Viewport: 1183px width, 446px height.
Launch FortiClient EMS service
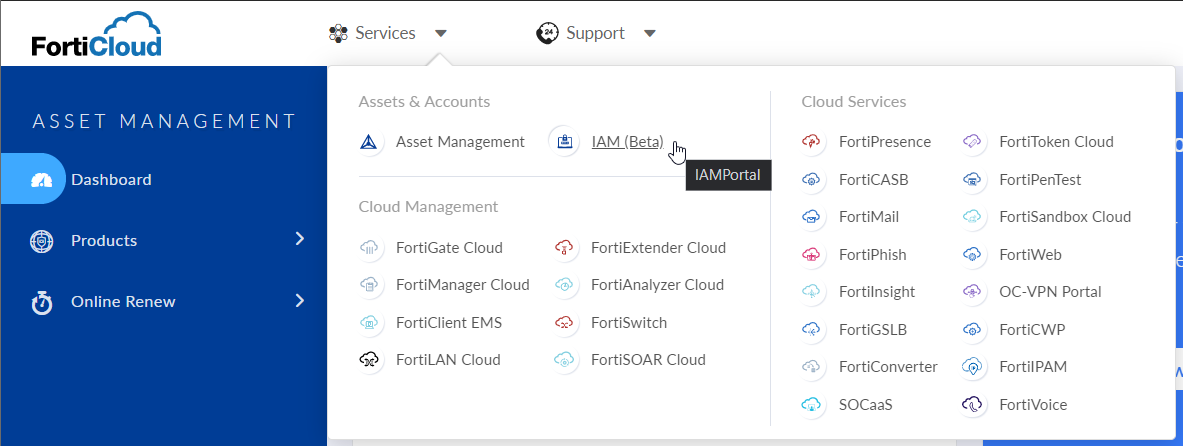coord(448,323)
